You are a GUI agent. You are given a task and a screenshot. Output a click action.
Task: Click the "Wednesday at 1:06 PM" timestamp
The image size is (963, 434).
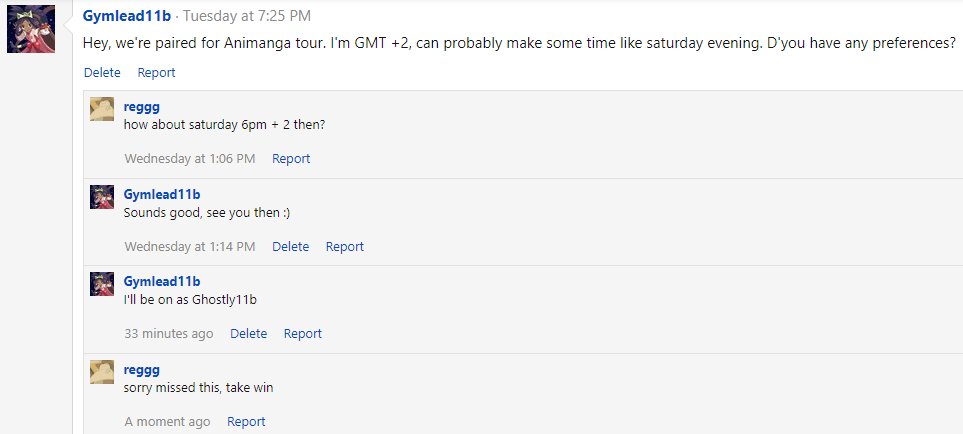click(x=190, y=158)
